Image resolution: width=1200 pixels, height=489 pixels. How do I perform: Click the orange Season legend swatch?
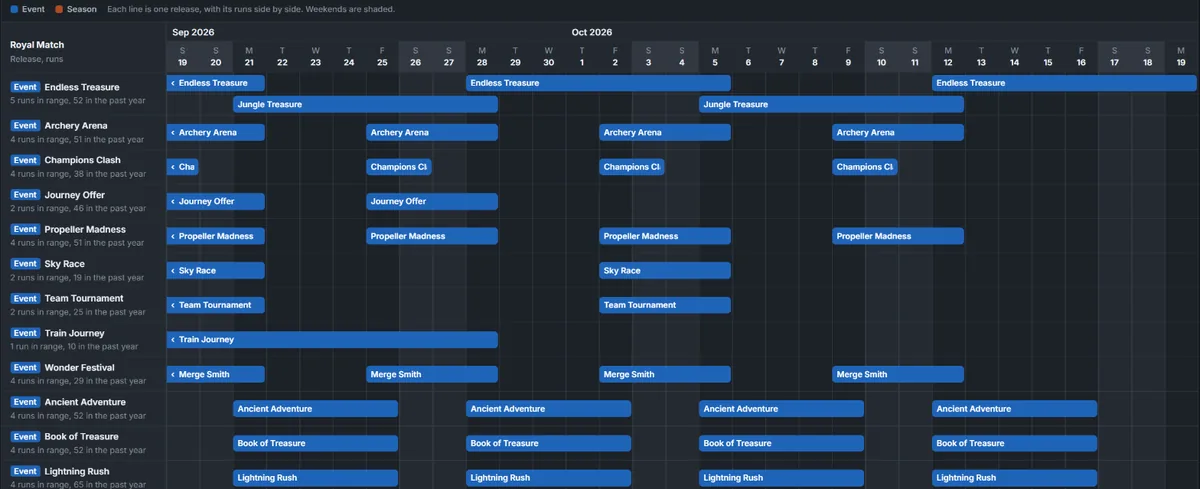(x=59, y=9)
